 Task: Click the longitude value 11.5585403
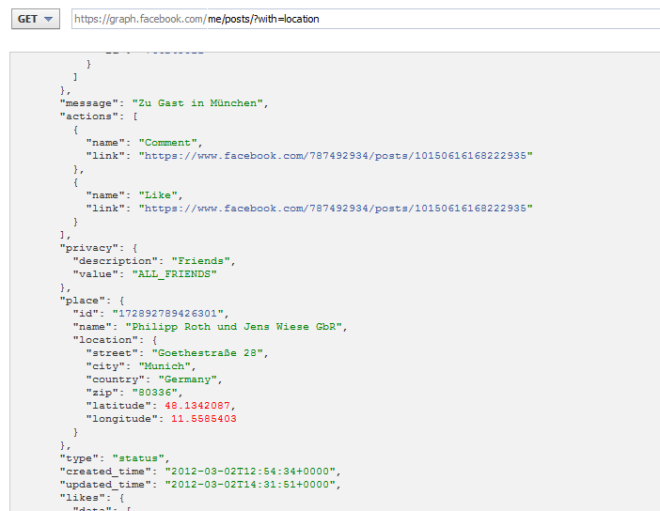click(204, 419)
